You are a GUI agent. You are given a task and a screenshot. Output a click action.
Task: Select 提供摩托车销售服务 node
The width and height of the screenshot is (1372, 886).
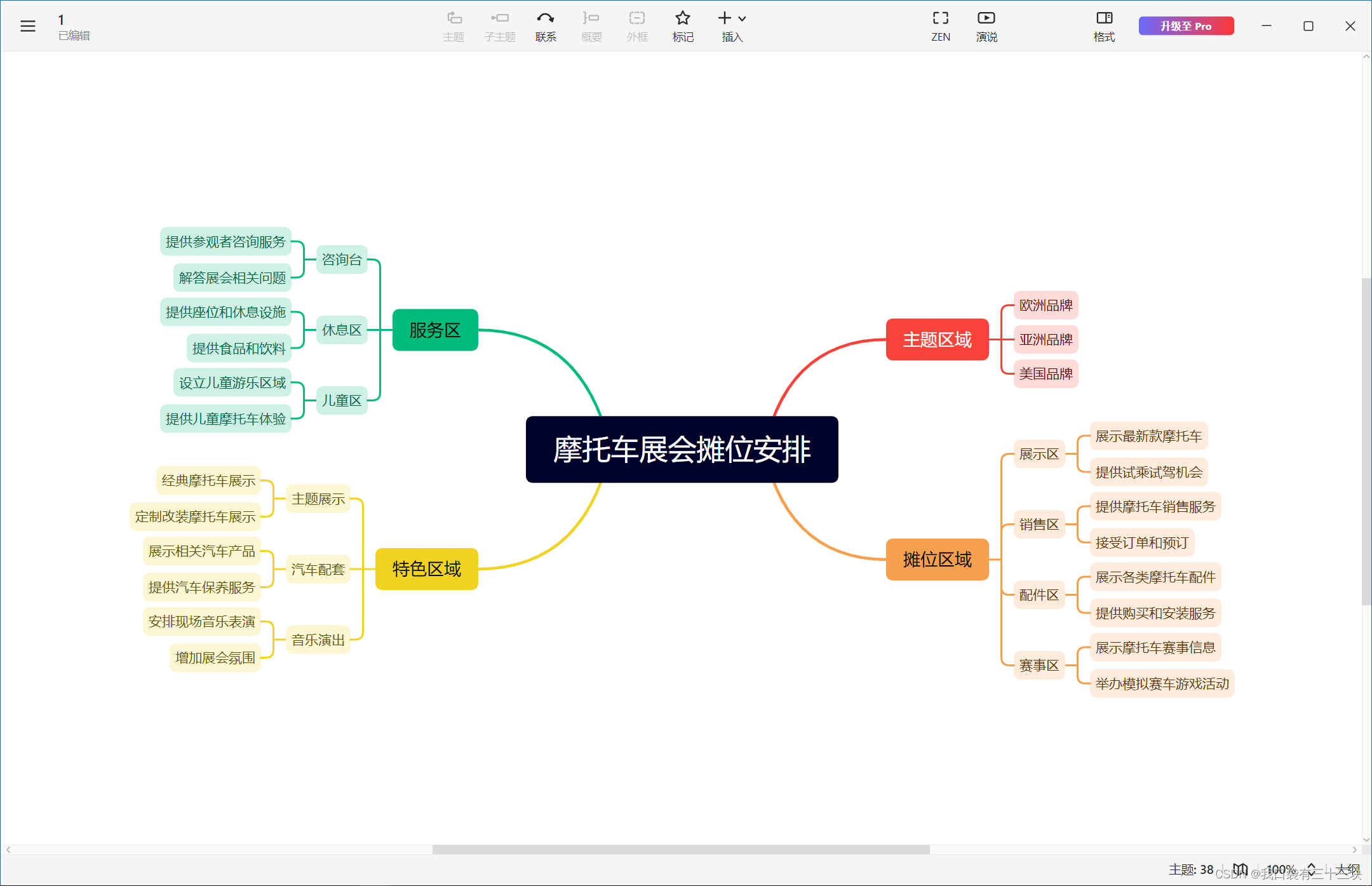point(1155,507)
